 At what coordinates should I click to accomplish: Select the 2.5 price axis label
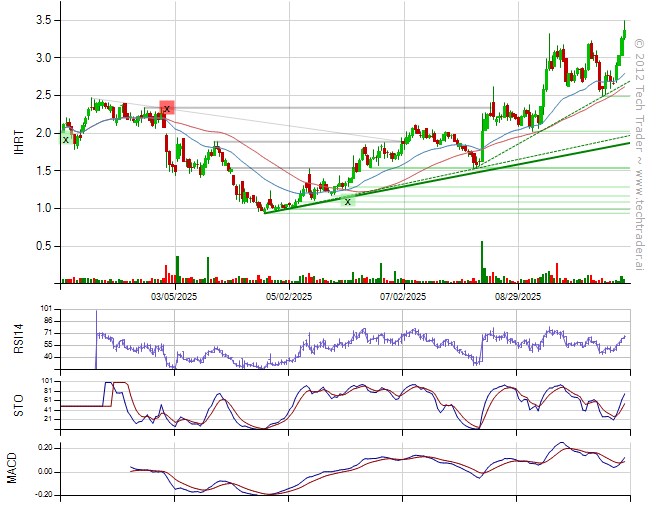pos(43,96)
